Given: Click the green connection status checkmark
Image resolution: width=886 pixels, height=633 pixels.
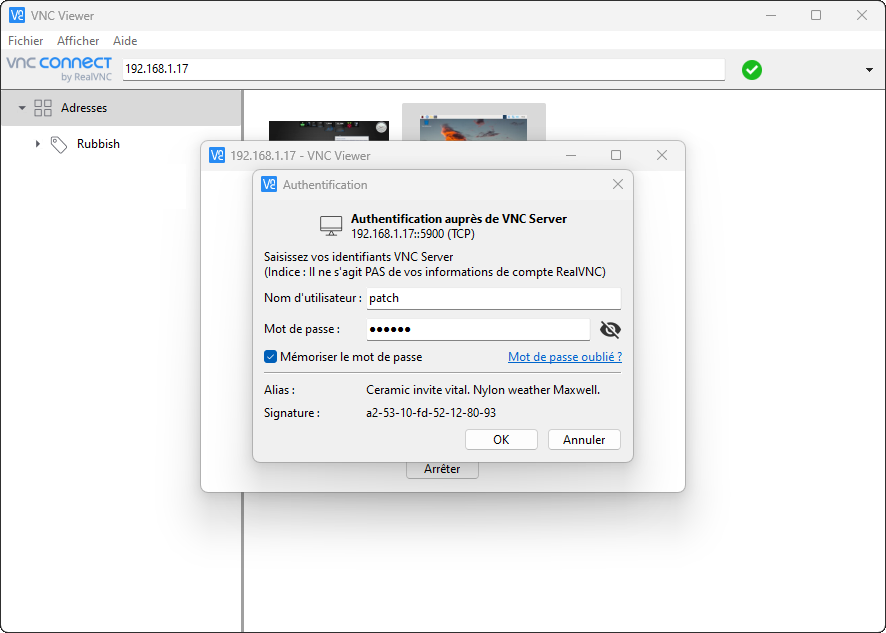Looking at the screenshot, I should tap(751, 69).
